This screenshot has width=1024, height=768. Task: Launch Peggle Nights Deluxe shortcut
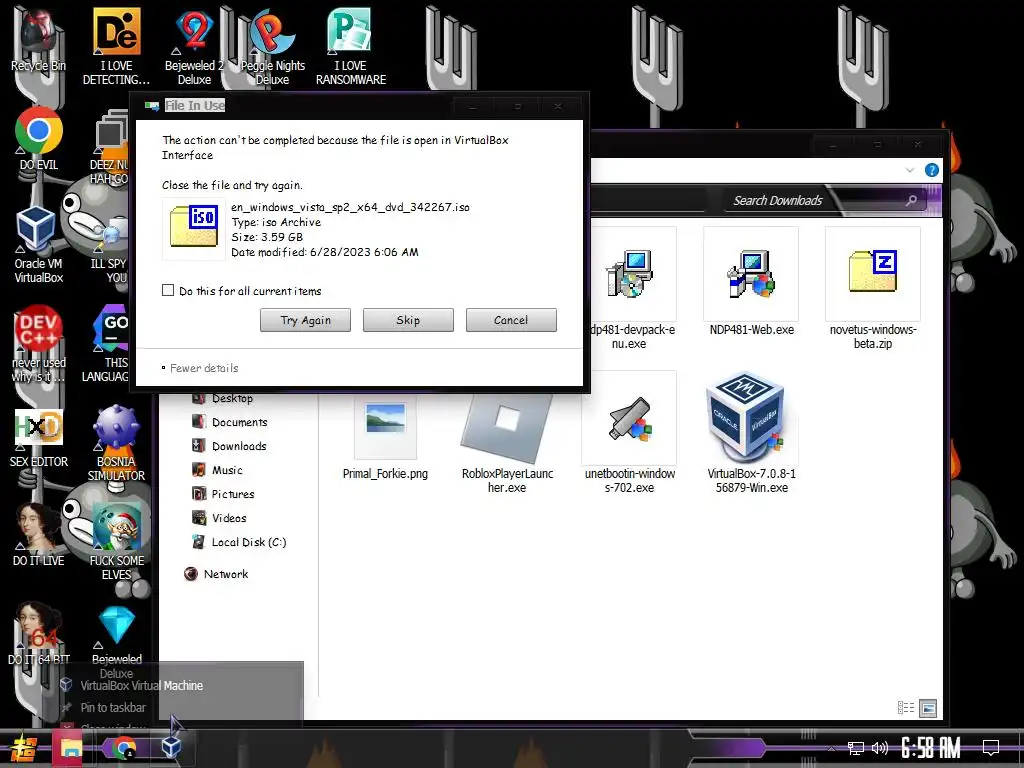(272, 46)
